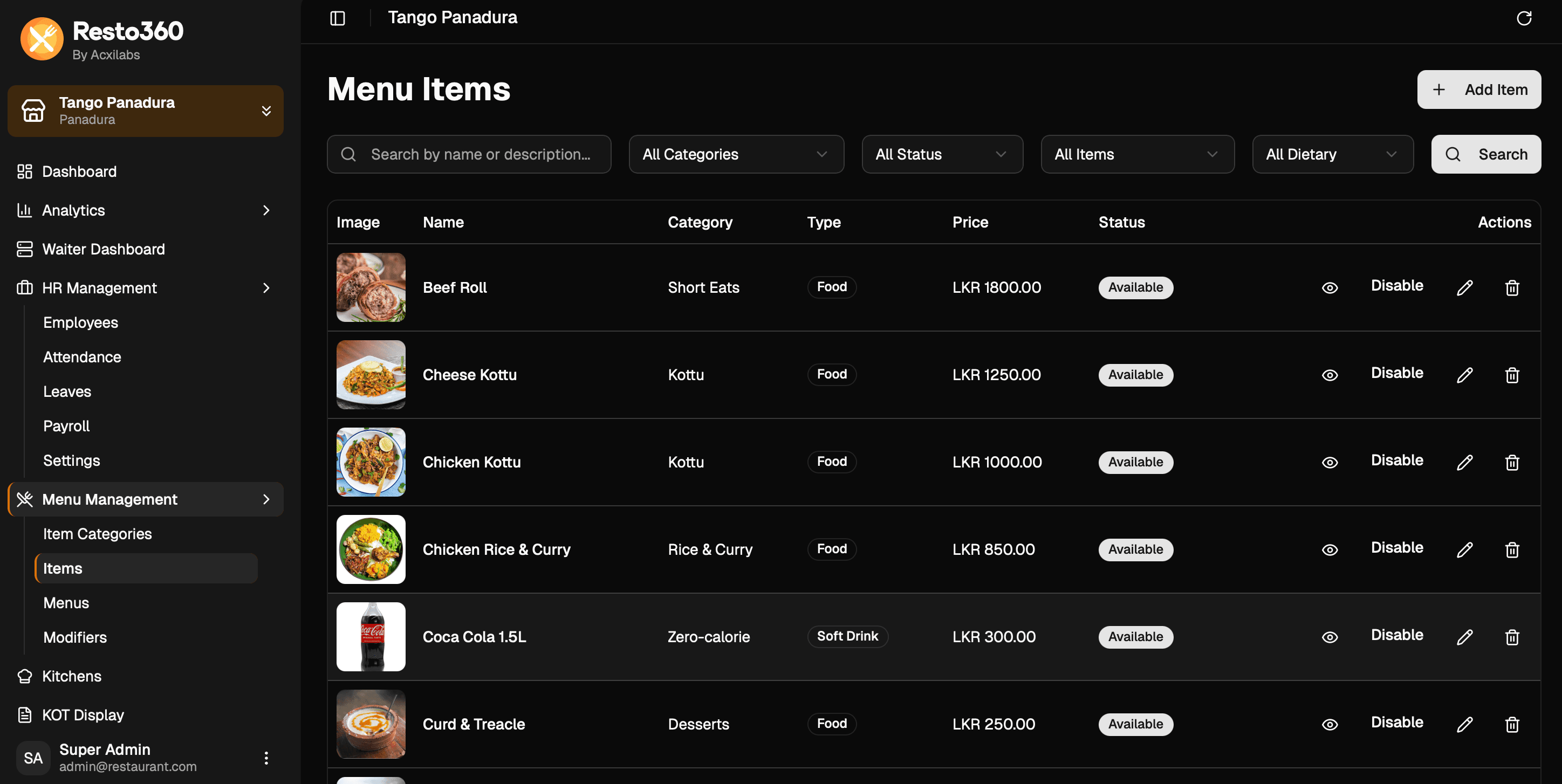This screenshot has height=784, width=1562.
Task: Click the Add Item button
Action: [x=1478, y=90]
